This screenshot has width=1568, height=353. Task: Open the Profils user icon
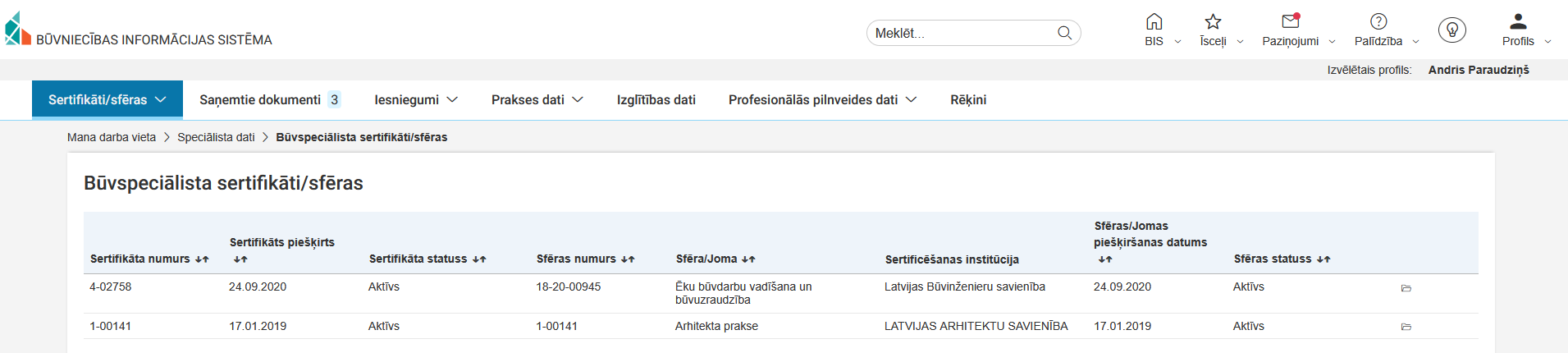pyautogui.click(x=1518, y=22)
